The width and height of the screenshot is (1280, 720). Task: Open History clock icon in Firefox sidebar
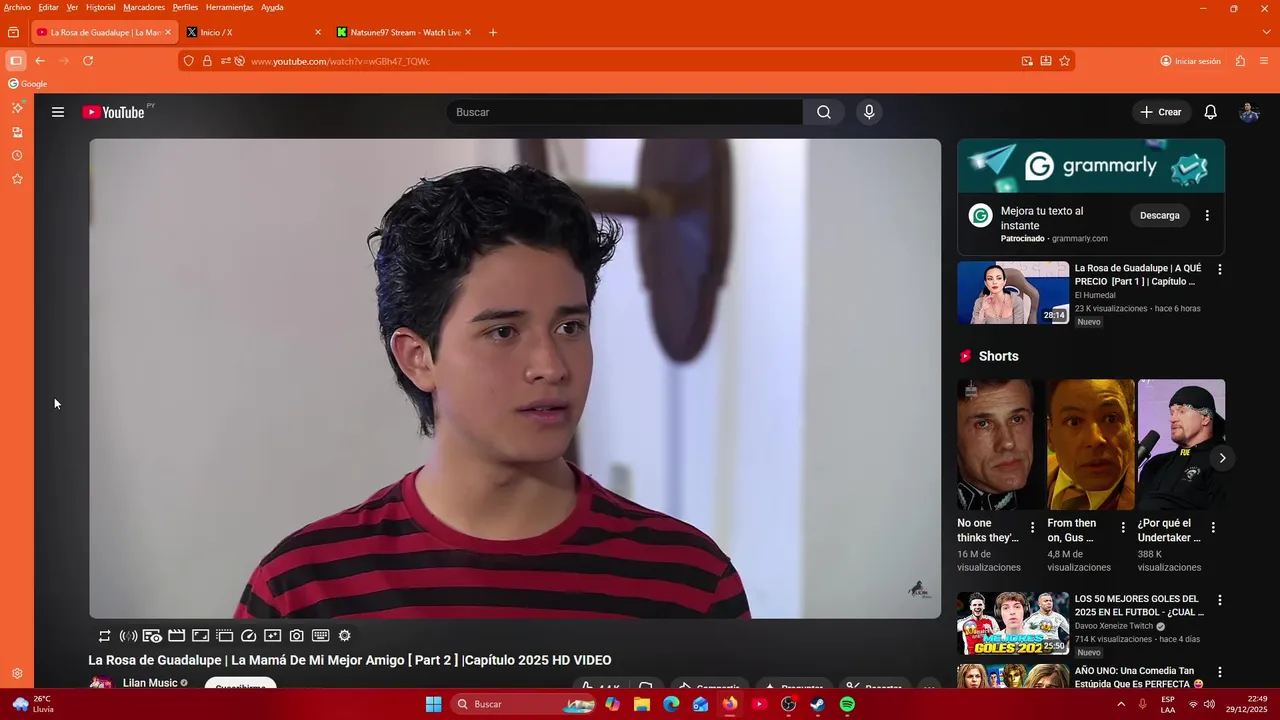pos(17,156)
